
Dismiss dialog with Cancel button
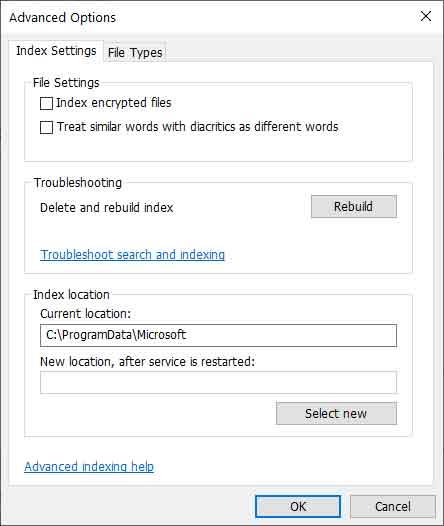click(x=393, y=507)
